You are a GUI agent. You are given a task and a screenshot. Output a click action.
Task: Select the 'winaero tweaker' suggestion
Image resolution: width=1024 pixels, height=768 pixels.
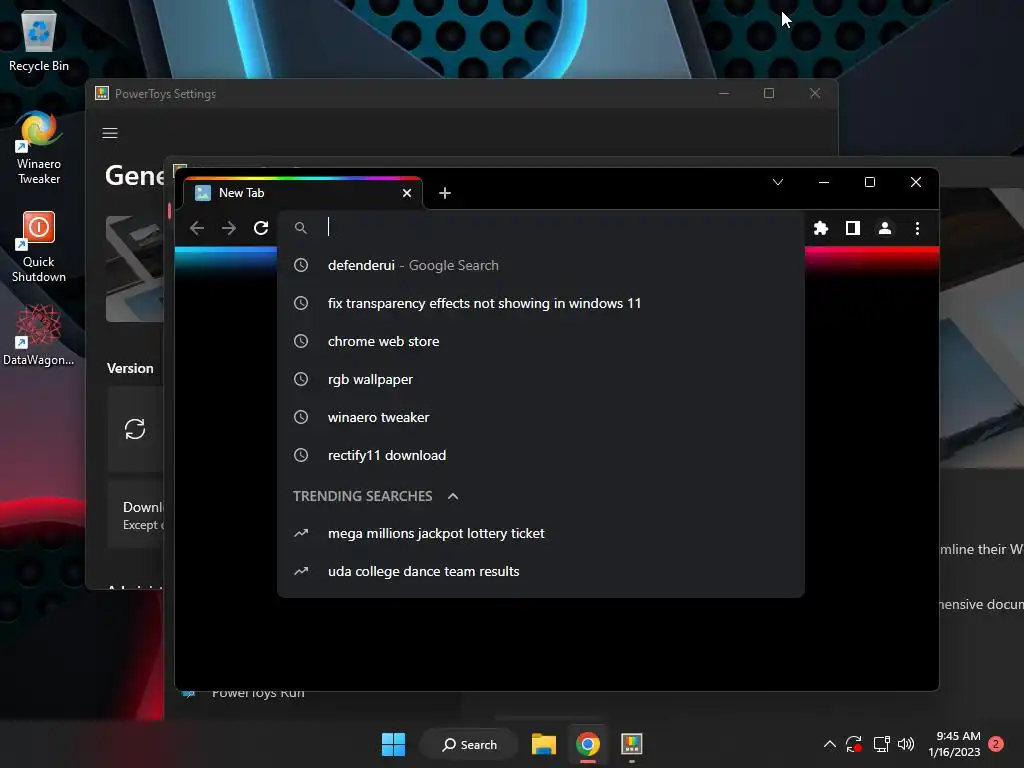pyautogui.click(x=541, y=417)
